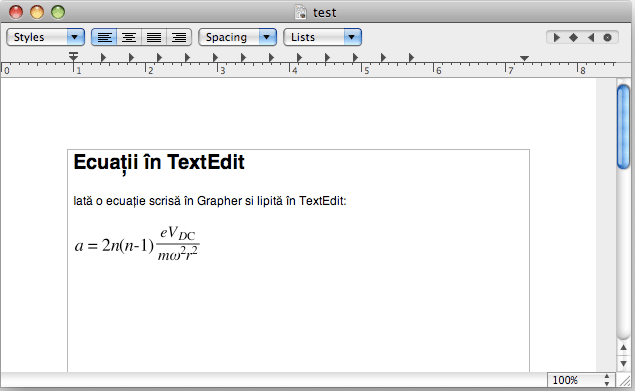635x391 pixels.
Task: Select the right tab stop icon
Action: pos(591,38)
